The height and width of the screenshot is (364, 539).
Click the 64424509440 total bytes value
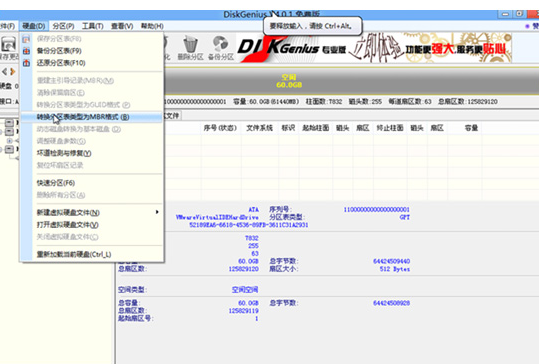pyautogui.click(x=392, y=262)
